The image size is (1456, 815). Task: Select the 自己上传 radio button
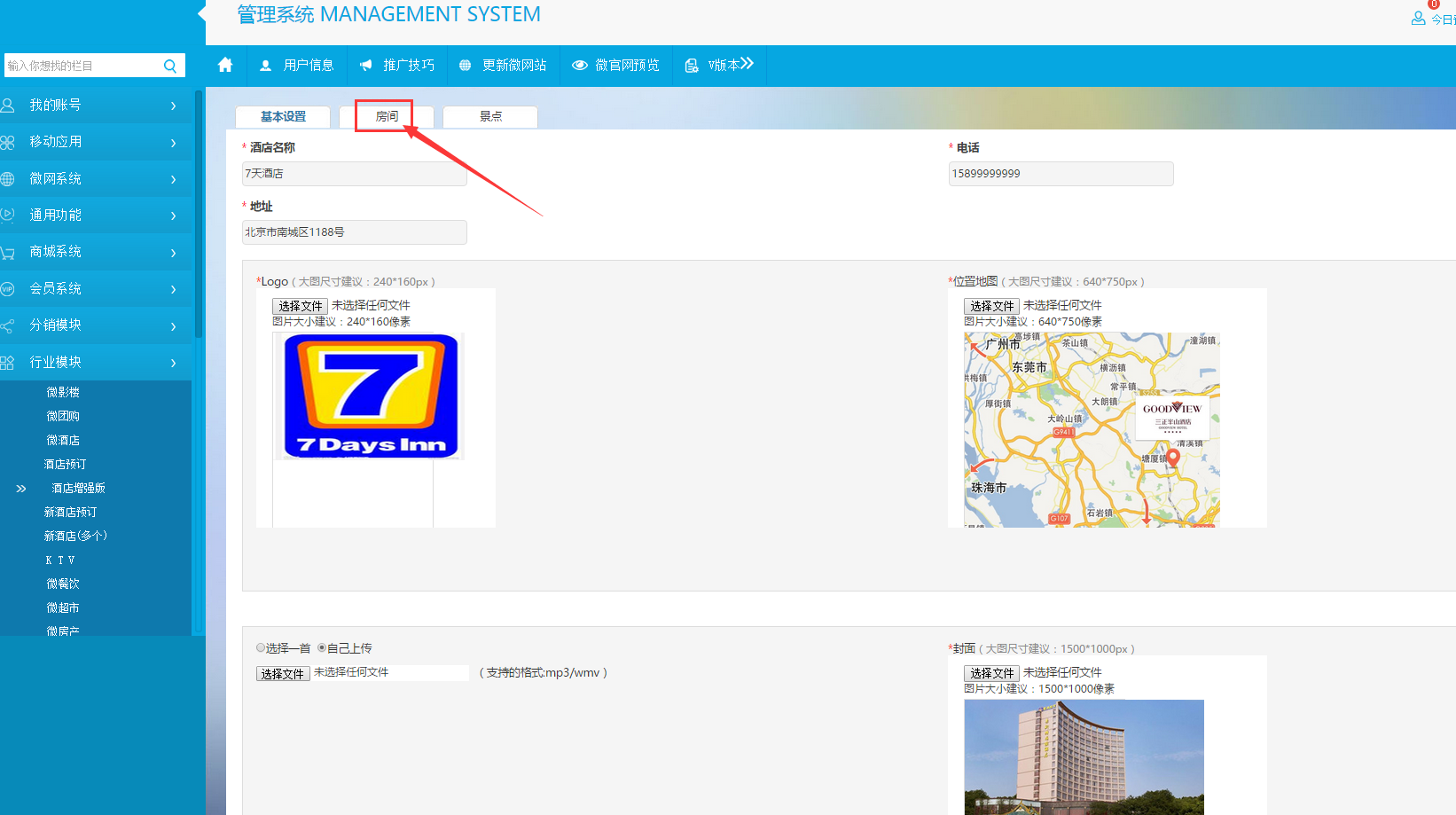tap(322, 648)
